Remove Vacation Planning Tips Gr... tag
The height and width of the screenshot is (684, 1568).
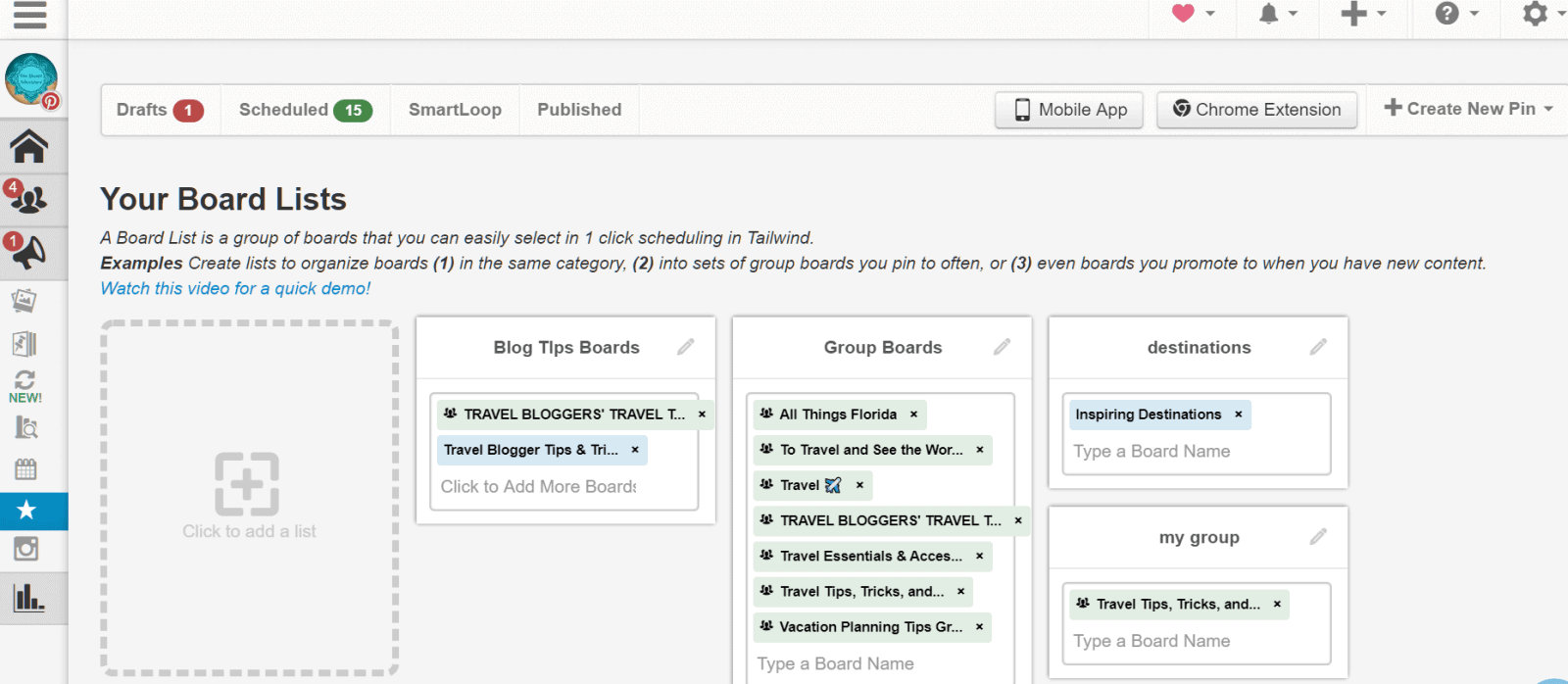coord(979,627)
